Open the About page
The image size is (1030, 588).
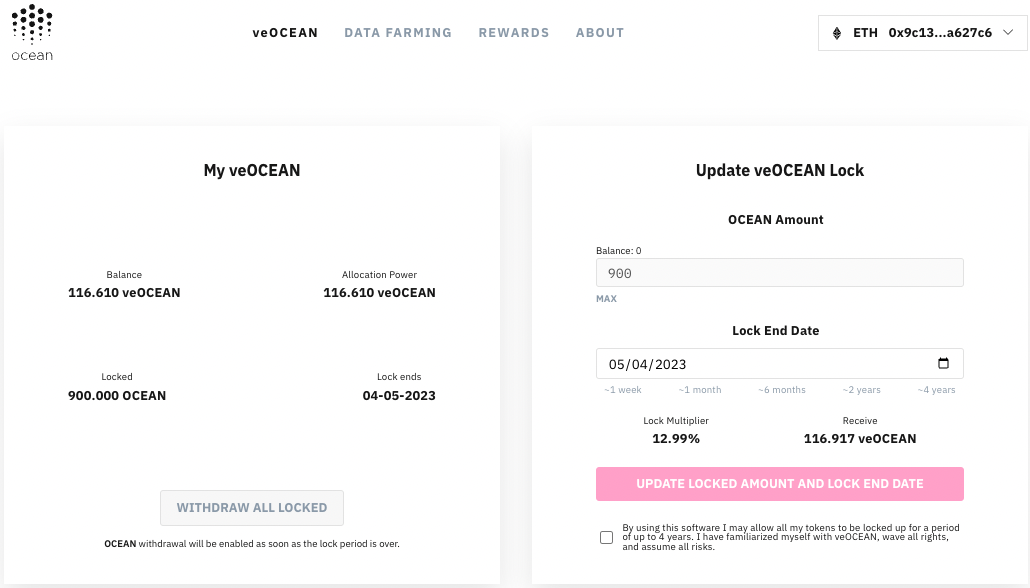600,33
